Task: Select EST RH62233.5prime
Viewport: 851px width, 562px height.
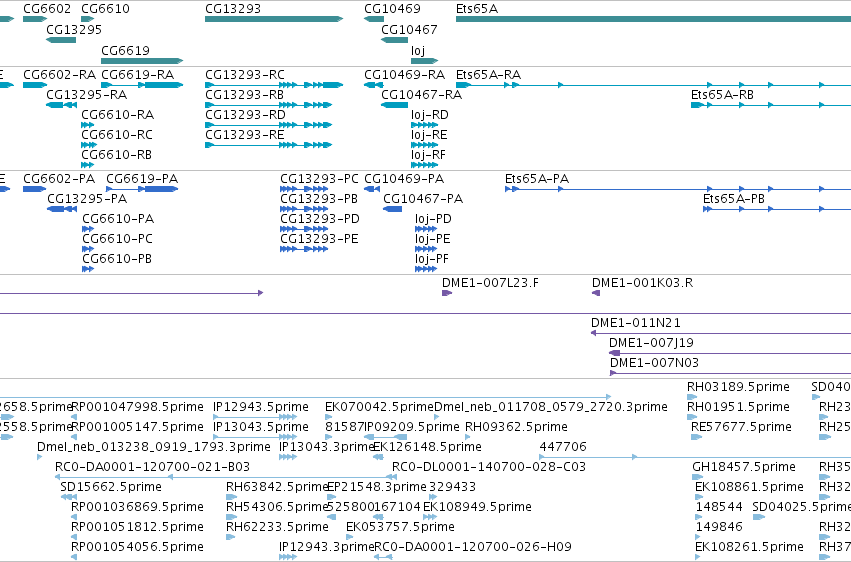Action: point(277,527)
